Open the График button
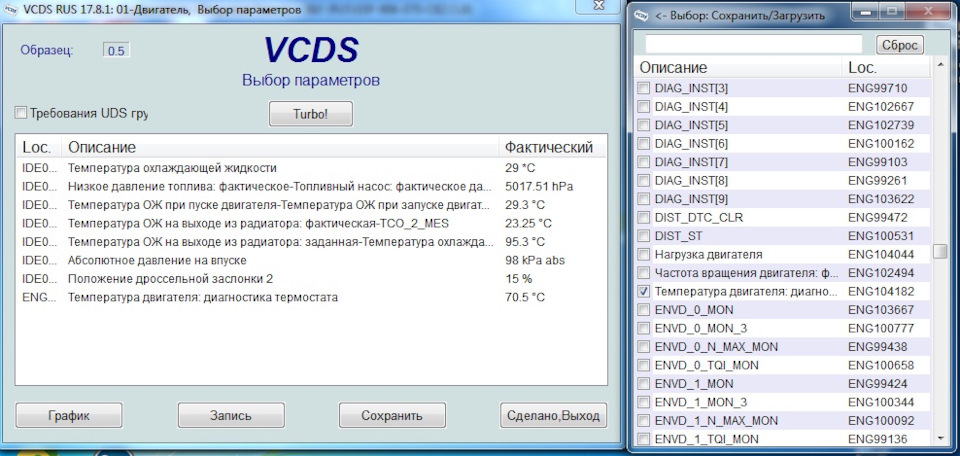This screenshot has height=456, width=960. click(69, 415)
